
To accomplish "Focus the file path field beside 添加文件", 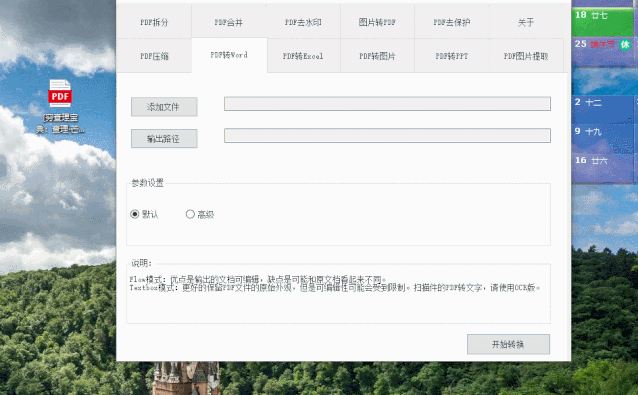I will pyautogui.click(x=387, y=104).
